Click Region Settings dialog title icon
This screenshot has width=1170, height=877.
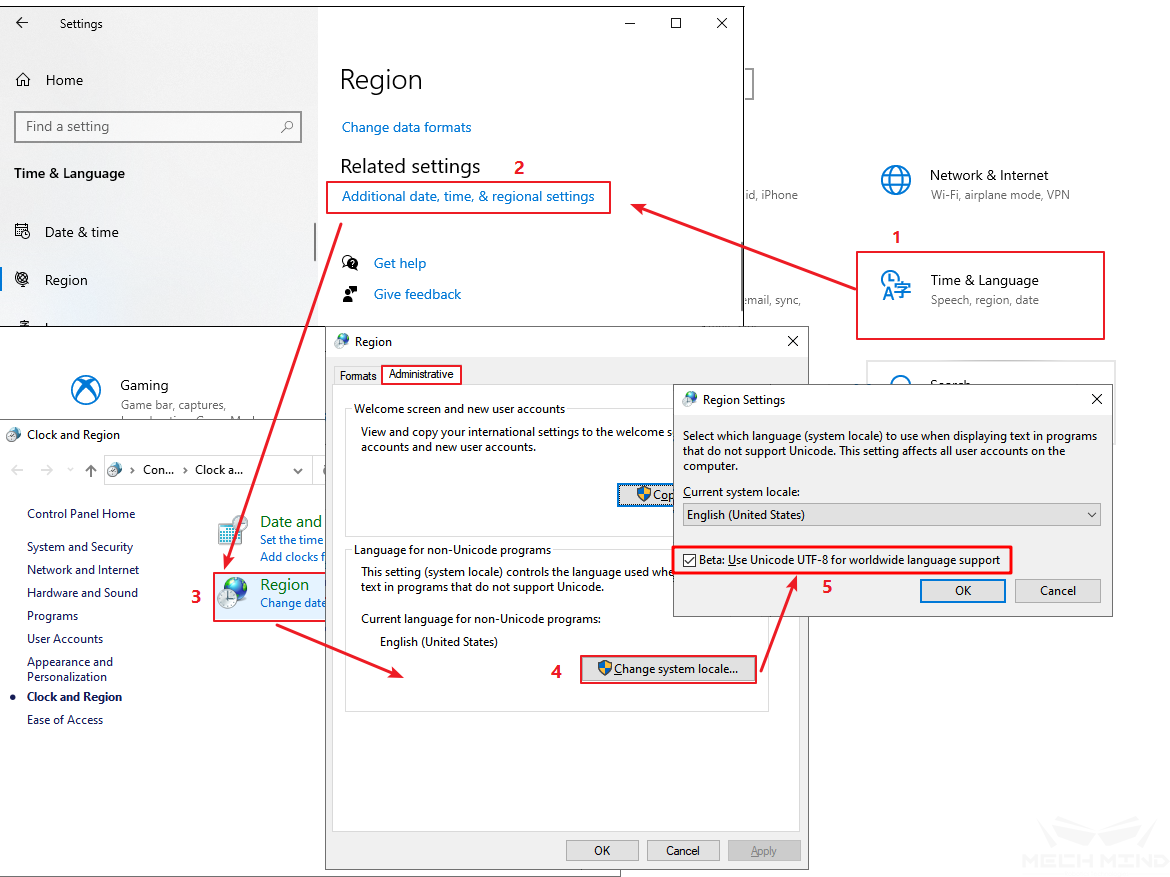pyautogui.click(x=690, y=399)
